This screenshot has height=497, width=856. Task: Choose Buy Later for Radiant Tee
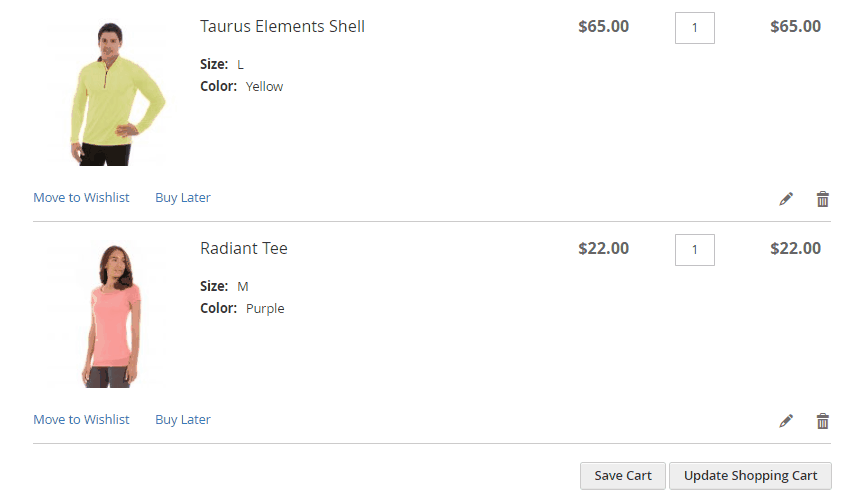[183, 419]
